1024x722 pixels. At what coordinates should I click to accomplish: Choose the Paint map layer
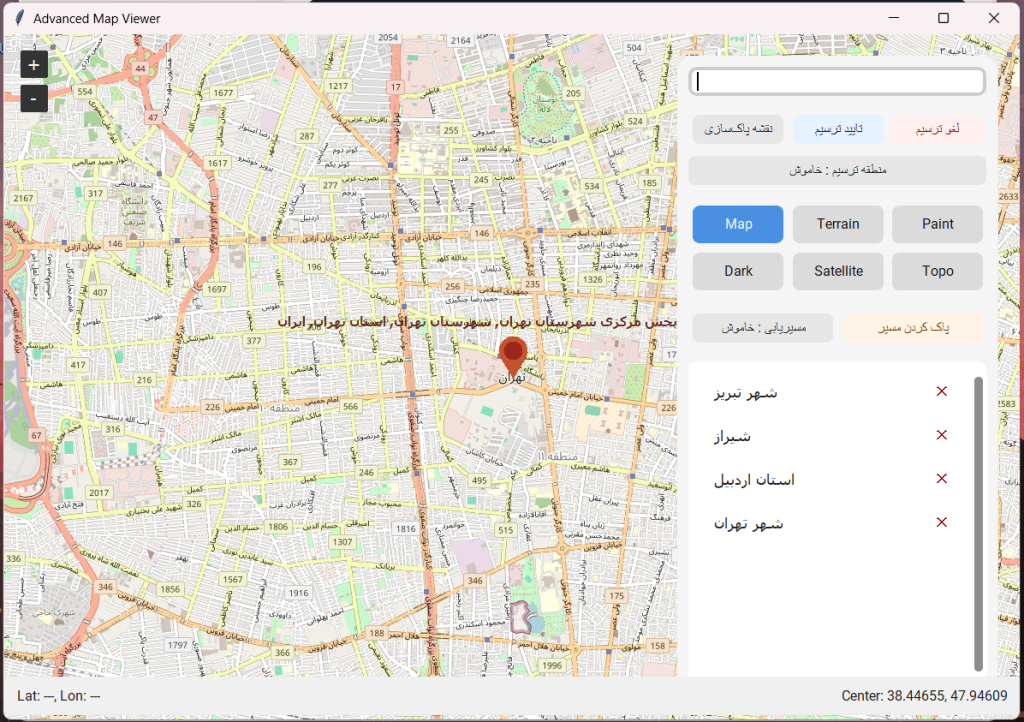point(937,224)
